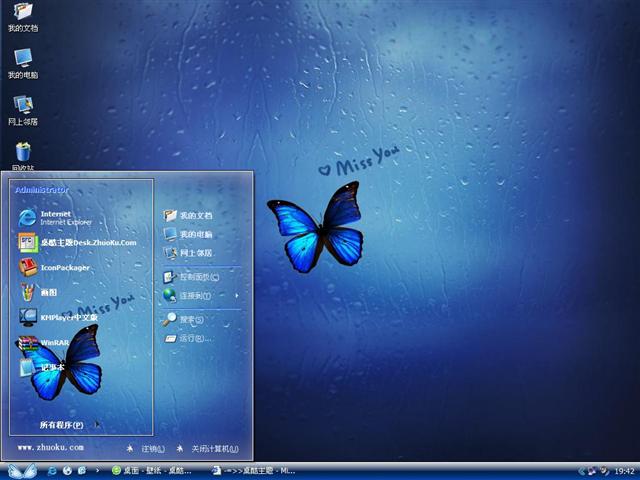
Task: Expand hidden system tray icons arrow
Action: 581,471
